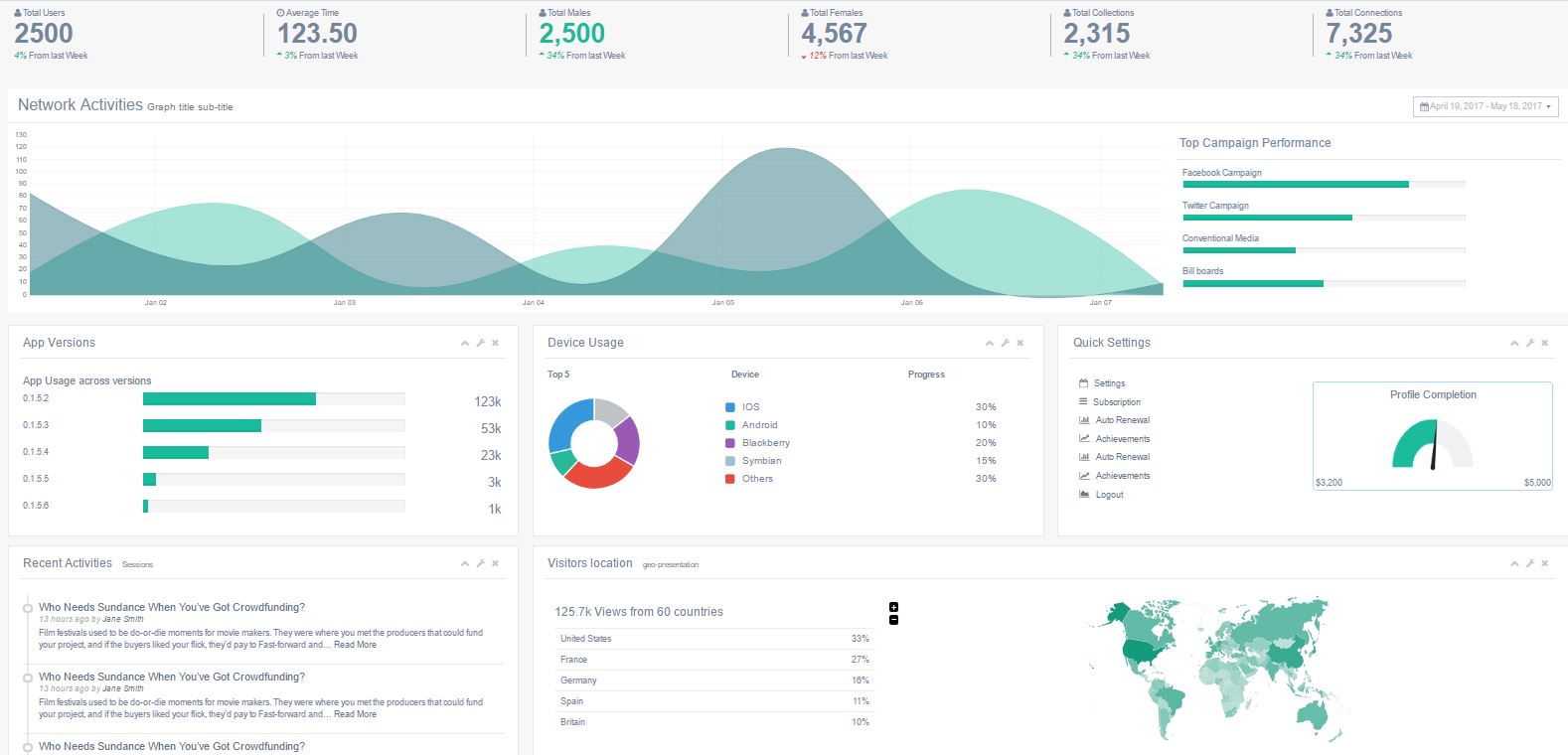The height and width of the screenshot is (755, 1568).
Task: Click the Facebook Campaign progress bar
Action: 1324,184
